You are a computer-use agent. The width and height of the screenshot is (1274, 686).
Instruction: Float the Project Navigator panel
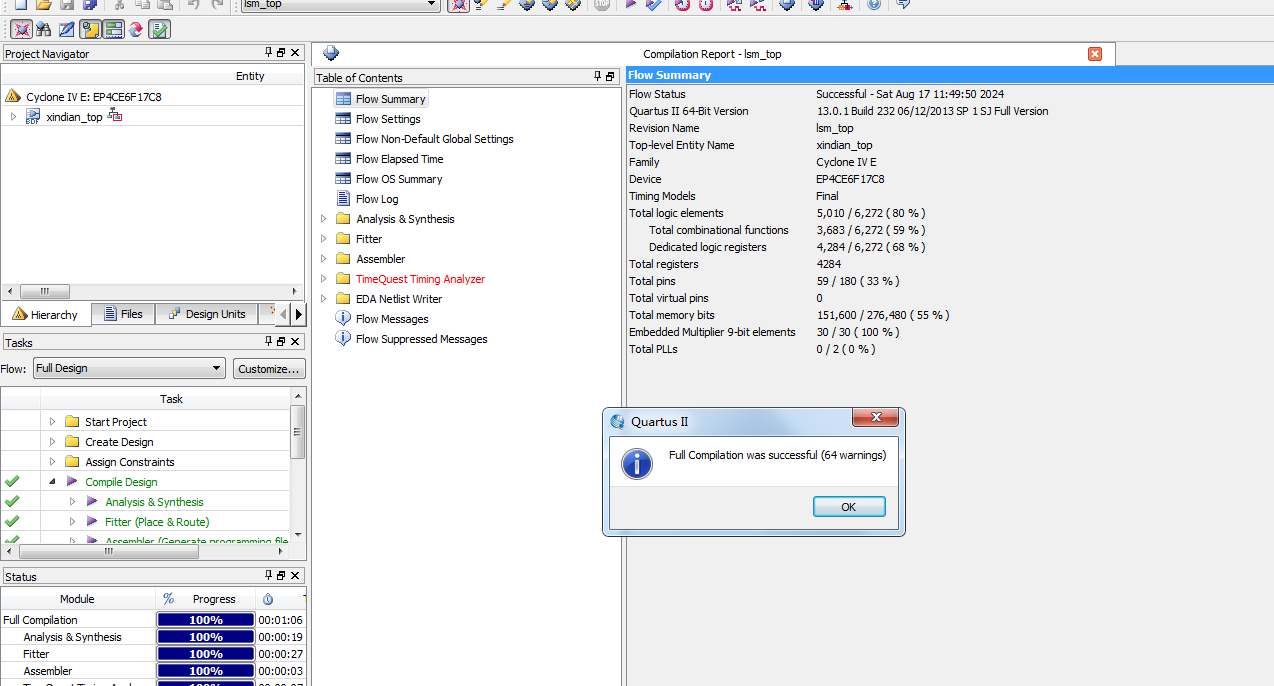[x=282, y=53]
